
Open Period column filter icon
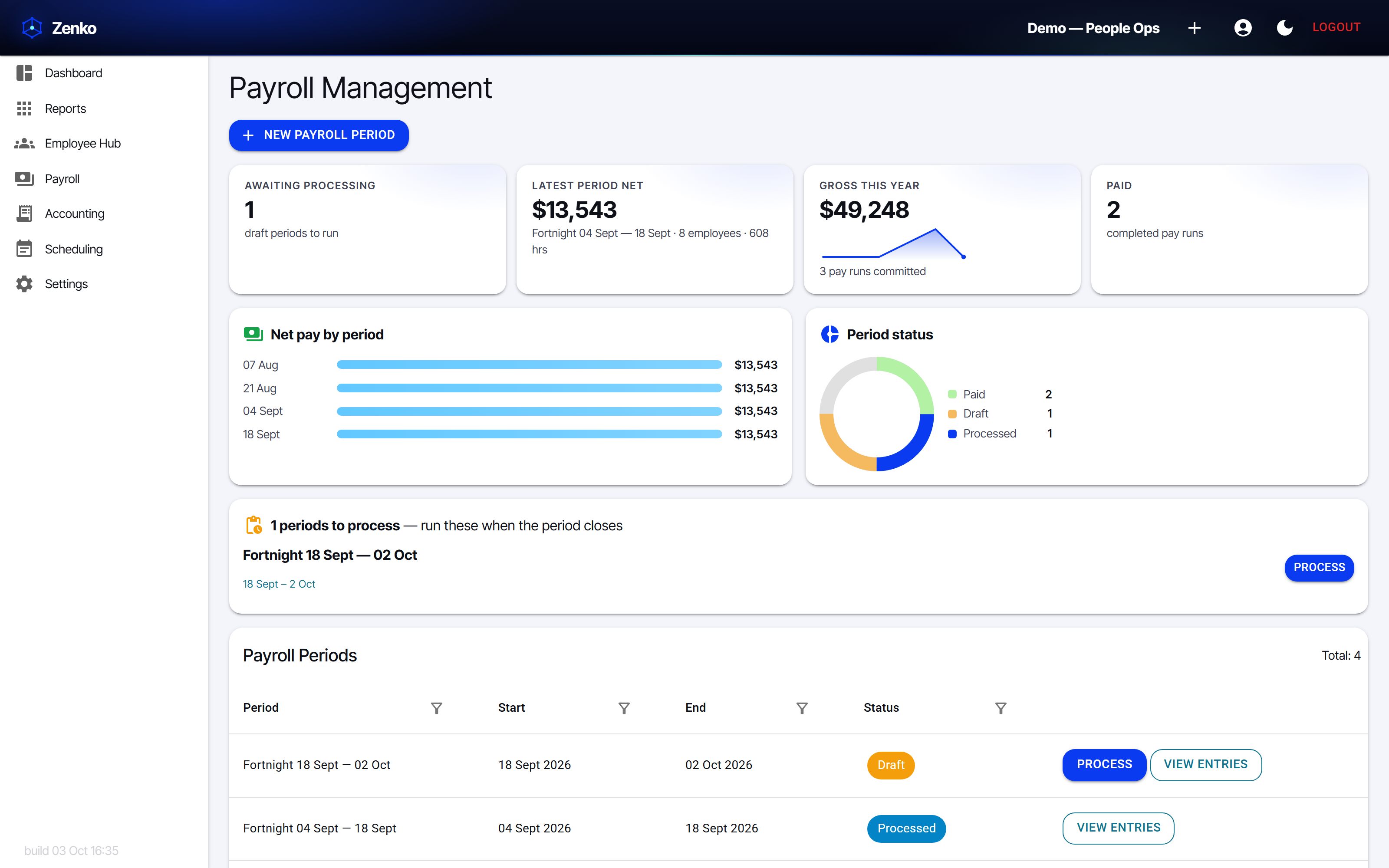(436, 708)
